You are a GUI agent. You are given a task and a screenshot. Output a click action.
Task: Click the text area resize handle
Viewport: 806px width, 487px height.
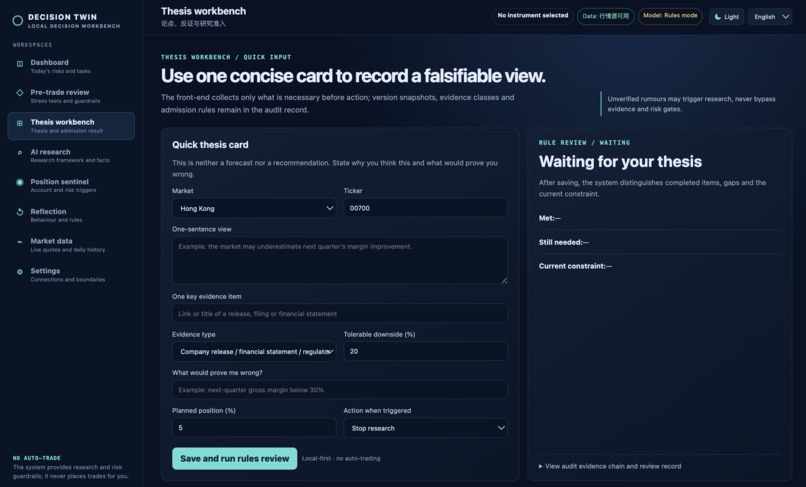pyautogui.click(x=504, y=280)
